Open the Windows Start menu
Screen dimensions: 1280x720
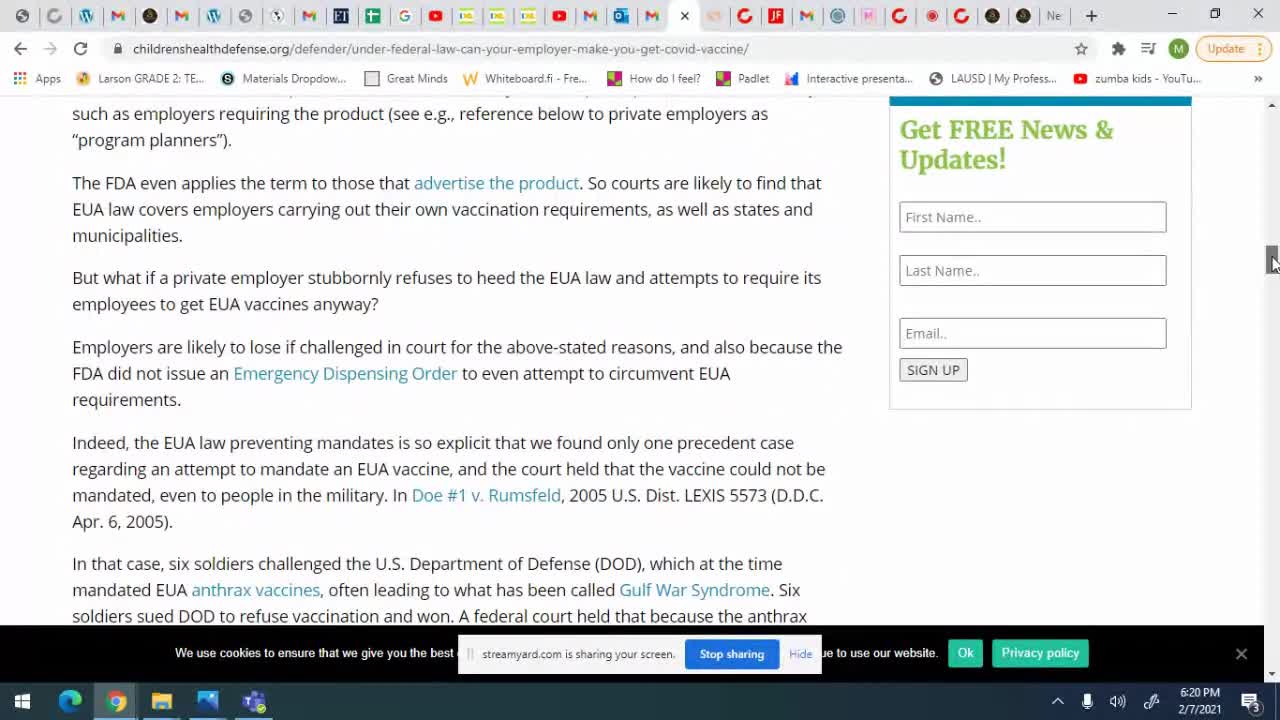(22, 701)
